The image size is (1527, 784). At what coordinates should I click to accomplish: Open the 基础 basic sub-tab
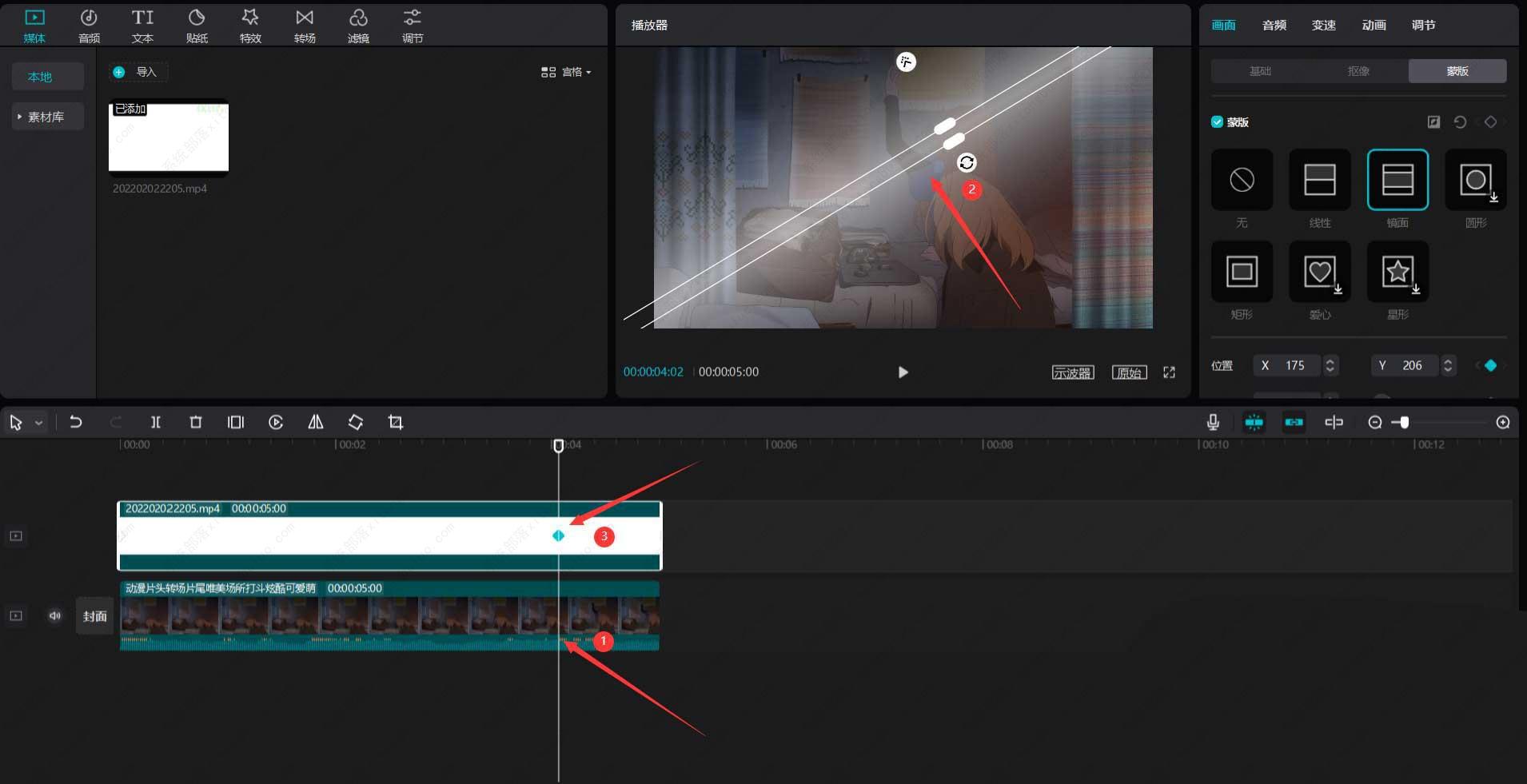1260,71
